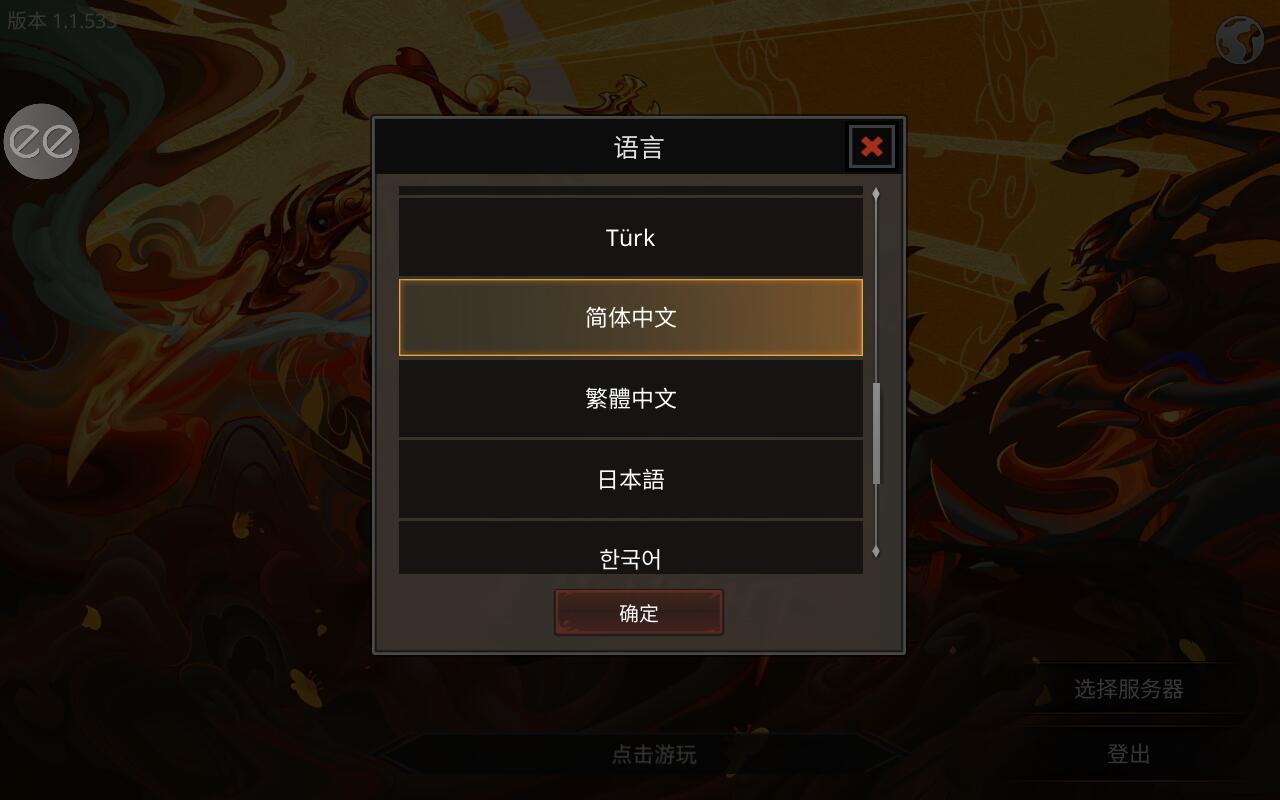This screenshot has height=800, width=1280.
Task: Confirm selection with 确定 button
Action: click(x=639, y=613)
